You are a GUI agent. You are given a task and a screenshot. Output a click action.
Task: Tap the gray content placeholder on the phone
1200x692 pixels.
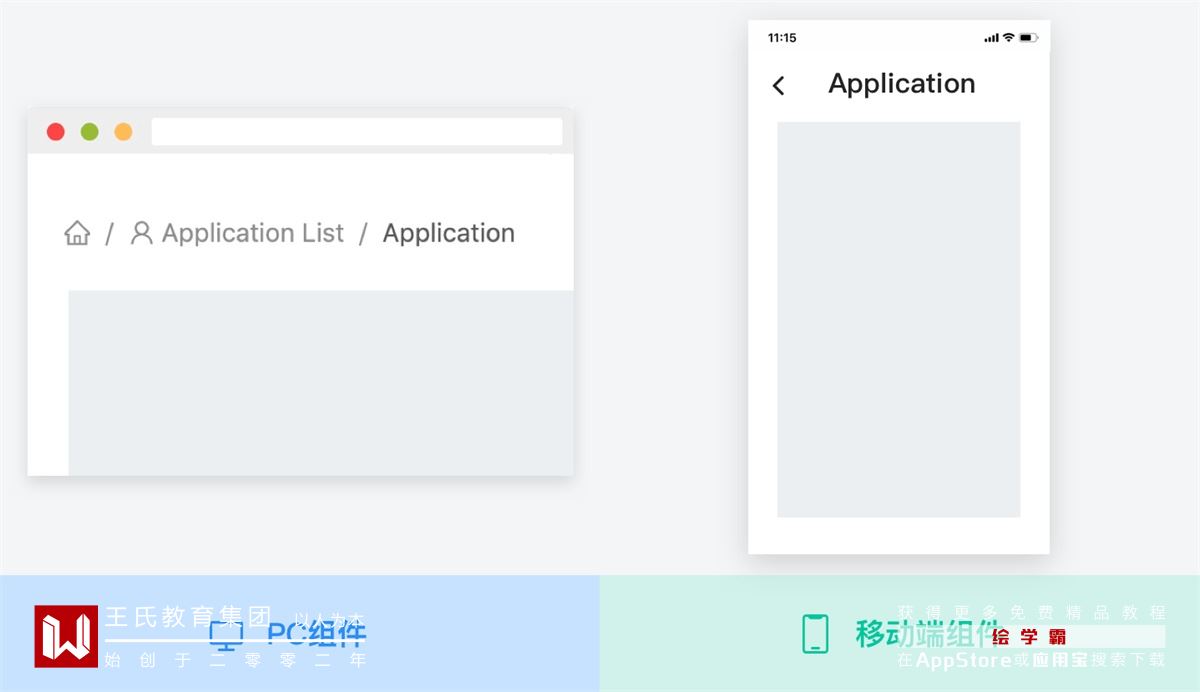click(x=898, y=320)
